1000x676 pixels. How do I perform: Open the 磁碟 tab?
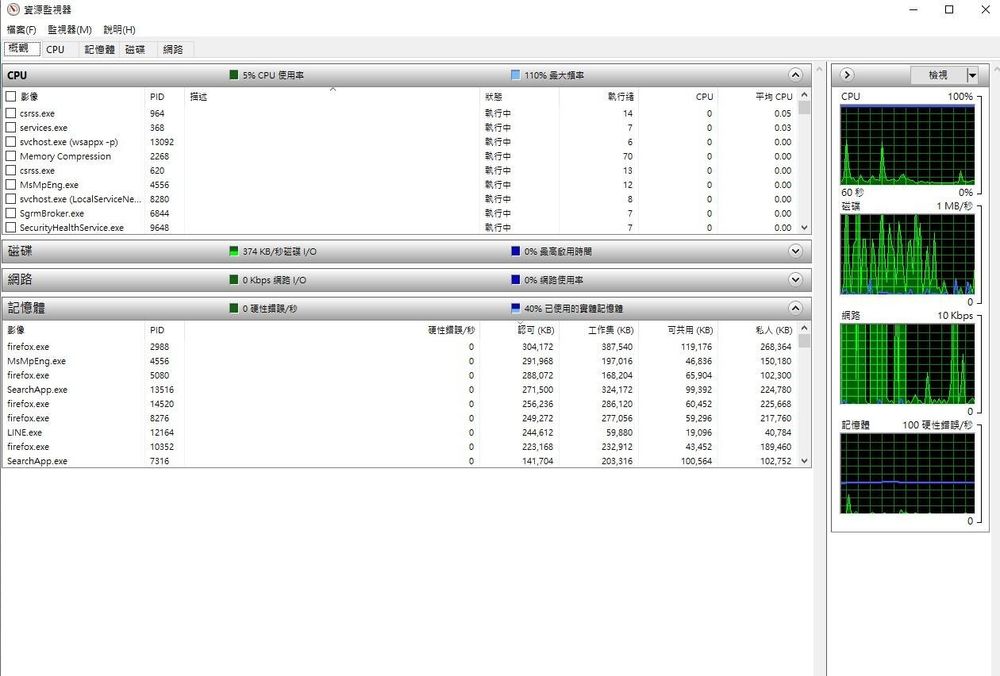[x=135, y=49]
